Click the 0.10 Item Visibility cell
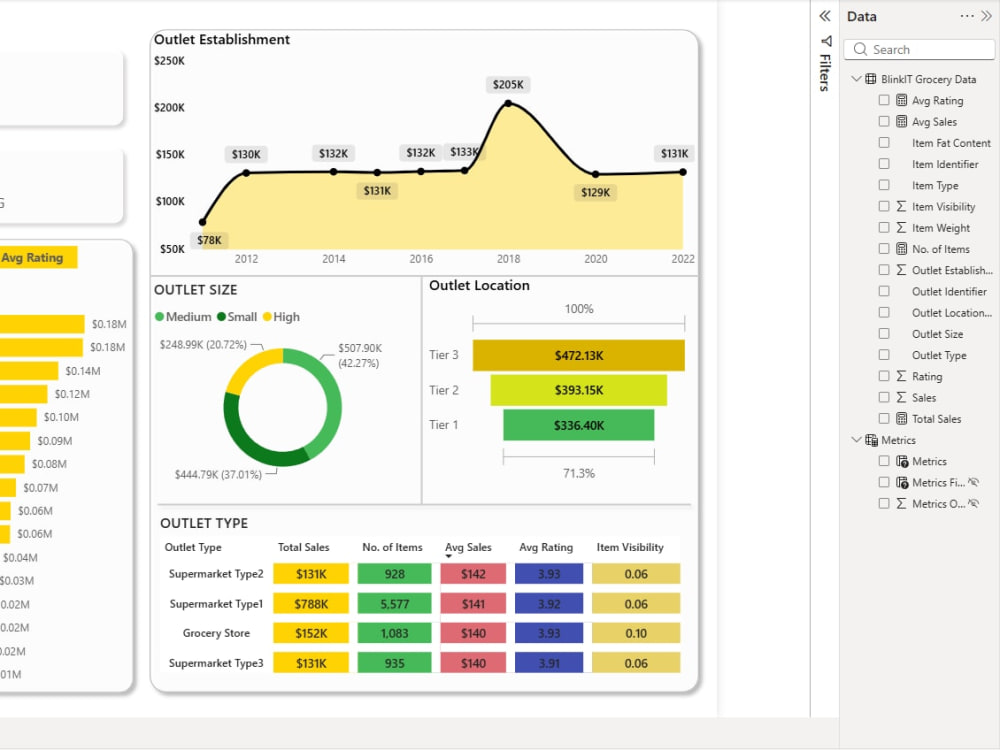This screenshot has height=750, width=1000. click(636, 633)
